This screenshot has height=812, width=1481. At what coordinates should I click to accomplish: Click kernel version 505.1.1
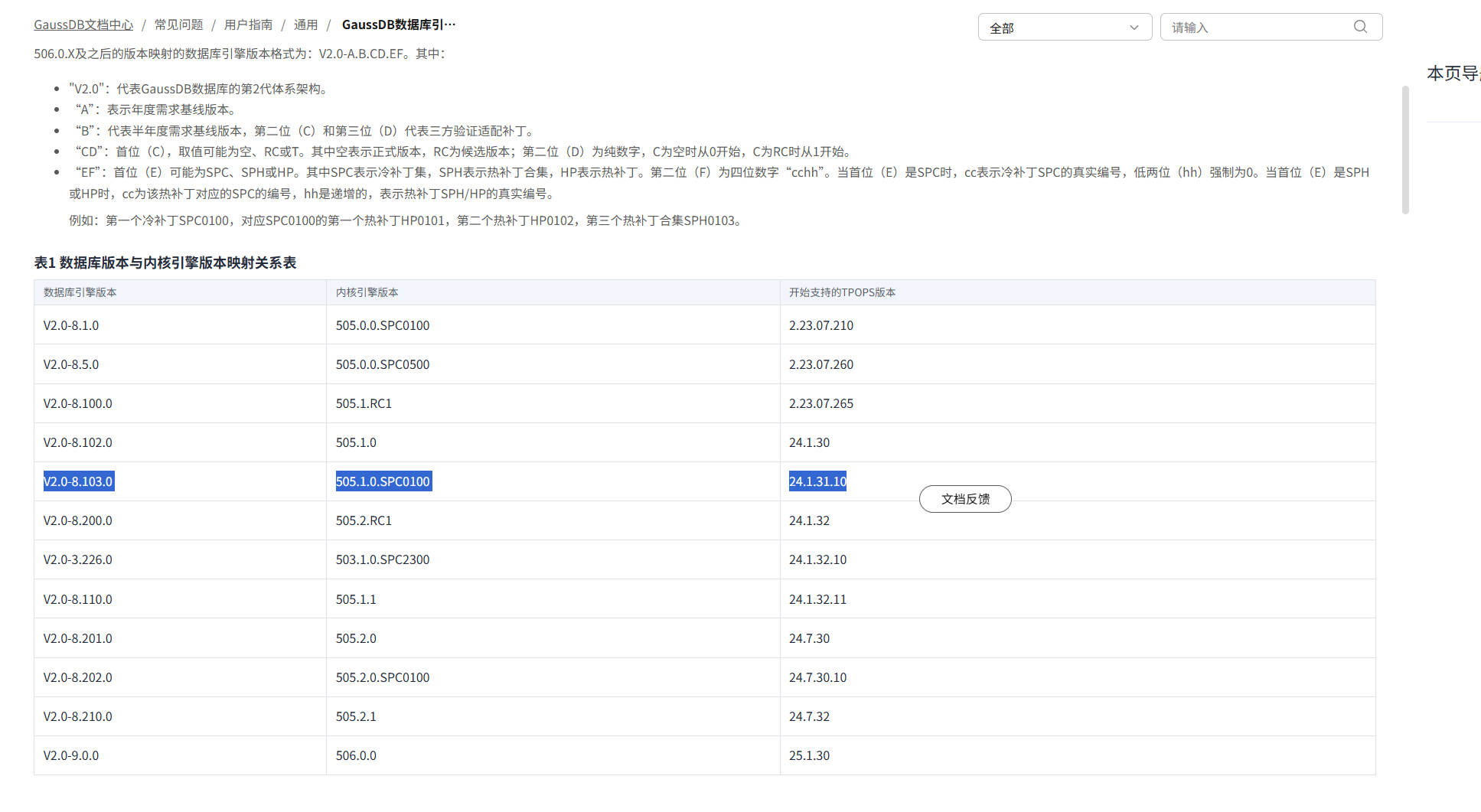point(356,599)
